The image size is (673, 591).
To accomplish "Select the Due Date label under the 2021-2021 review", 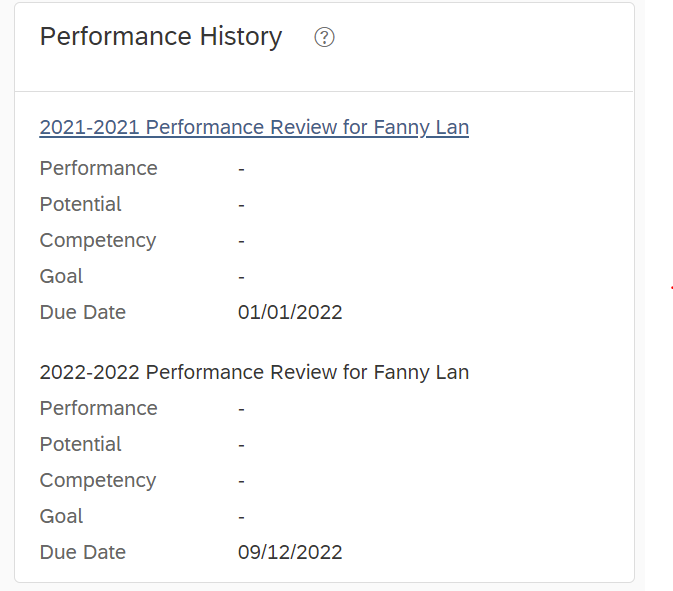I will 83,312.
